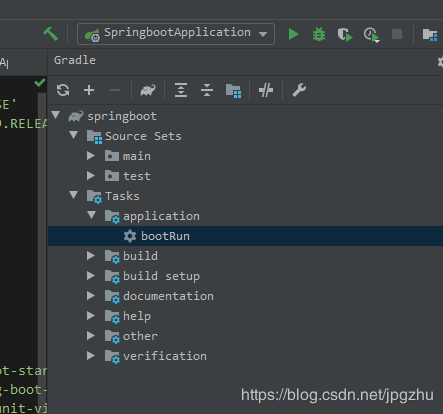Expand the documentation task group

coord(91,296)
